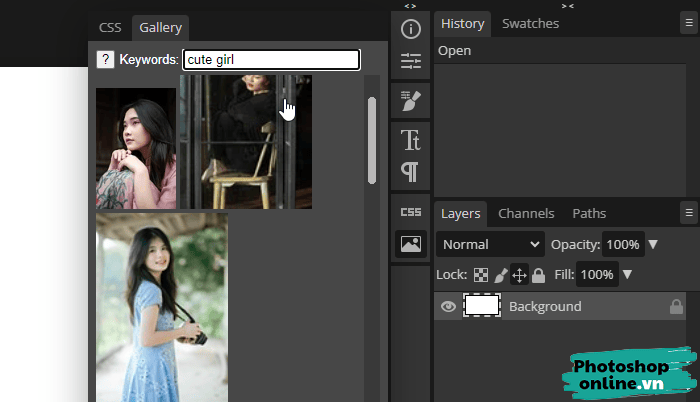Open the girl in pink shirt photo
The image size is (700, 402).
[136, 148]
